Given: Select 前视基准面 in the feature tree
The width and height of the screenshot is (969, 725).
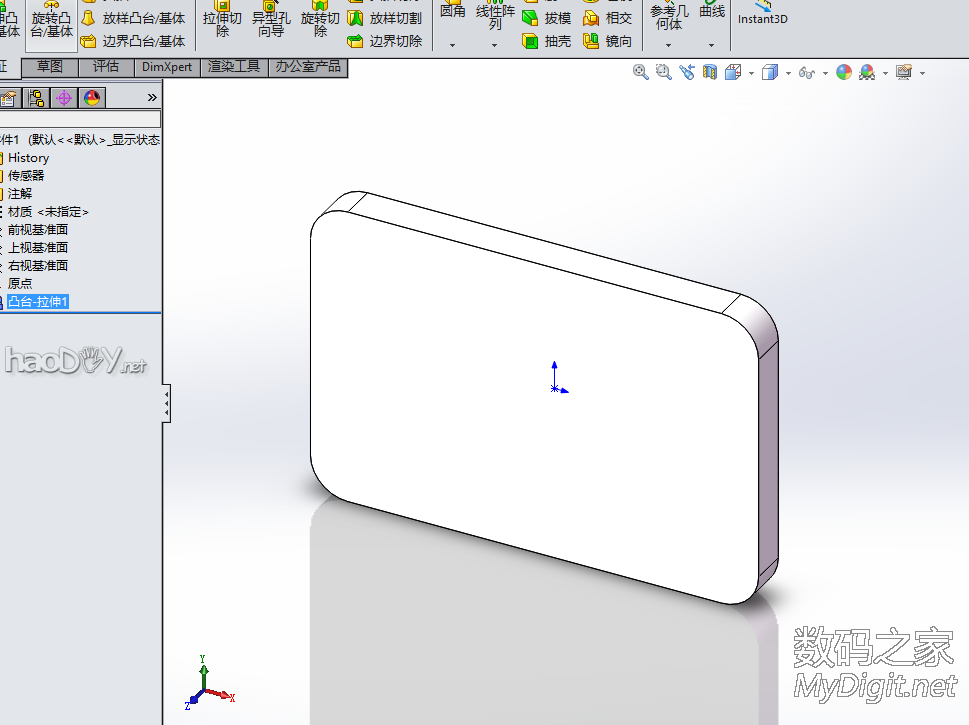Looking at the screenshot, I should pyautogui.click(x=38, y=229).
